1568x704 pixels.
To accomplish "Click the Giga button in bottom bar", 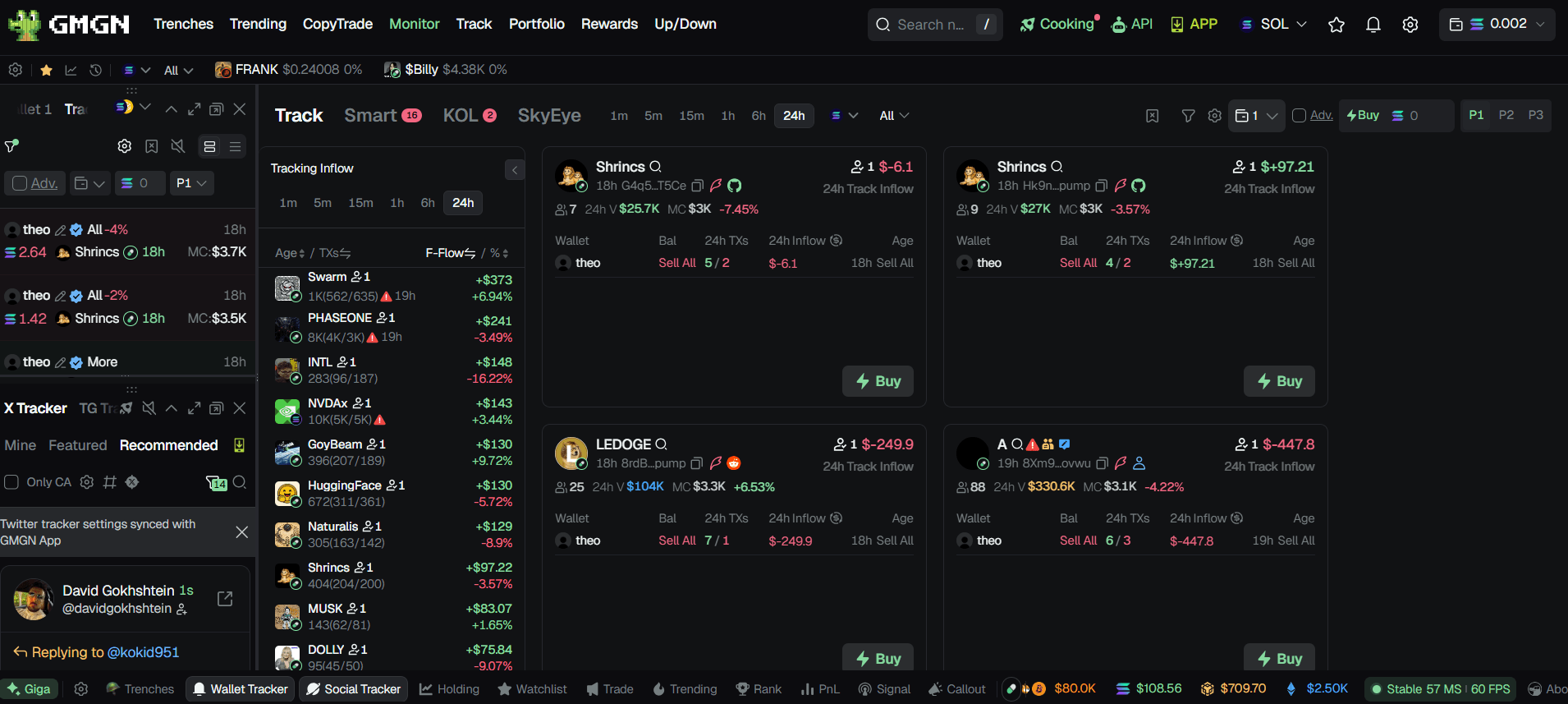I will point(30,689).
